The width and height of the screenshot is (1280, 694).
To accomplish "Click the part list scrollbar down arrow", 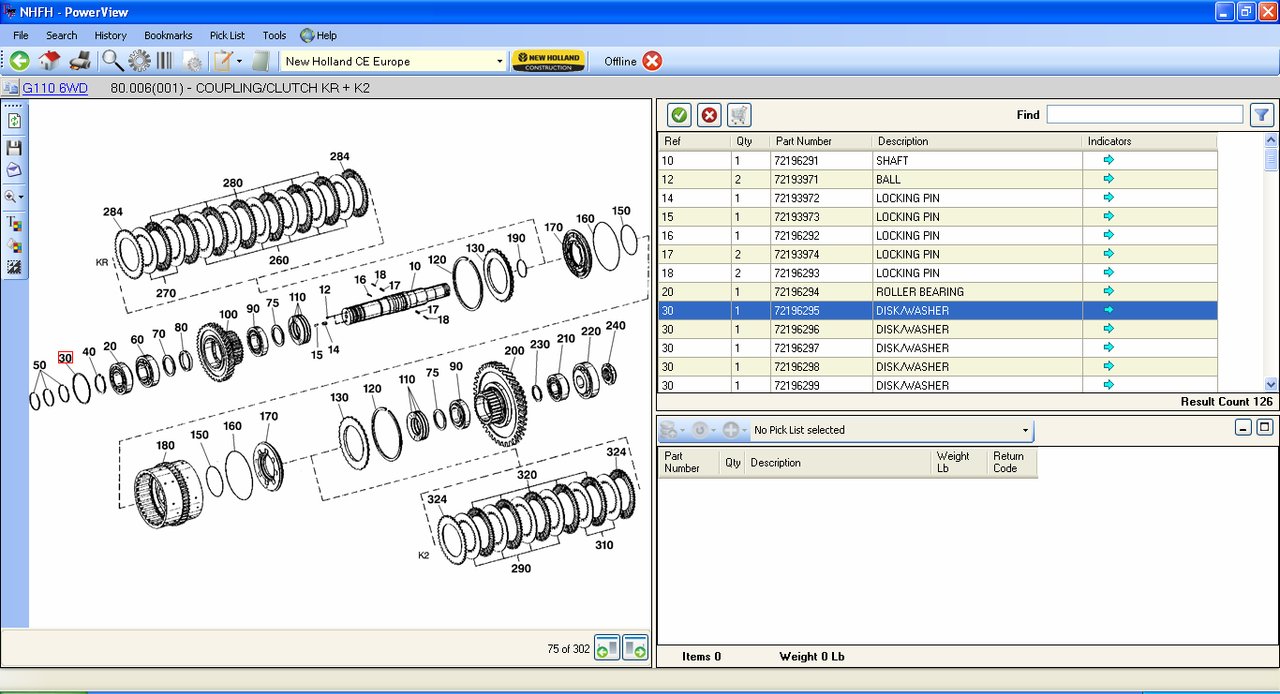I will point(1271,384).
